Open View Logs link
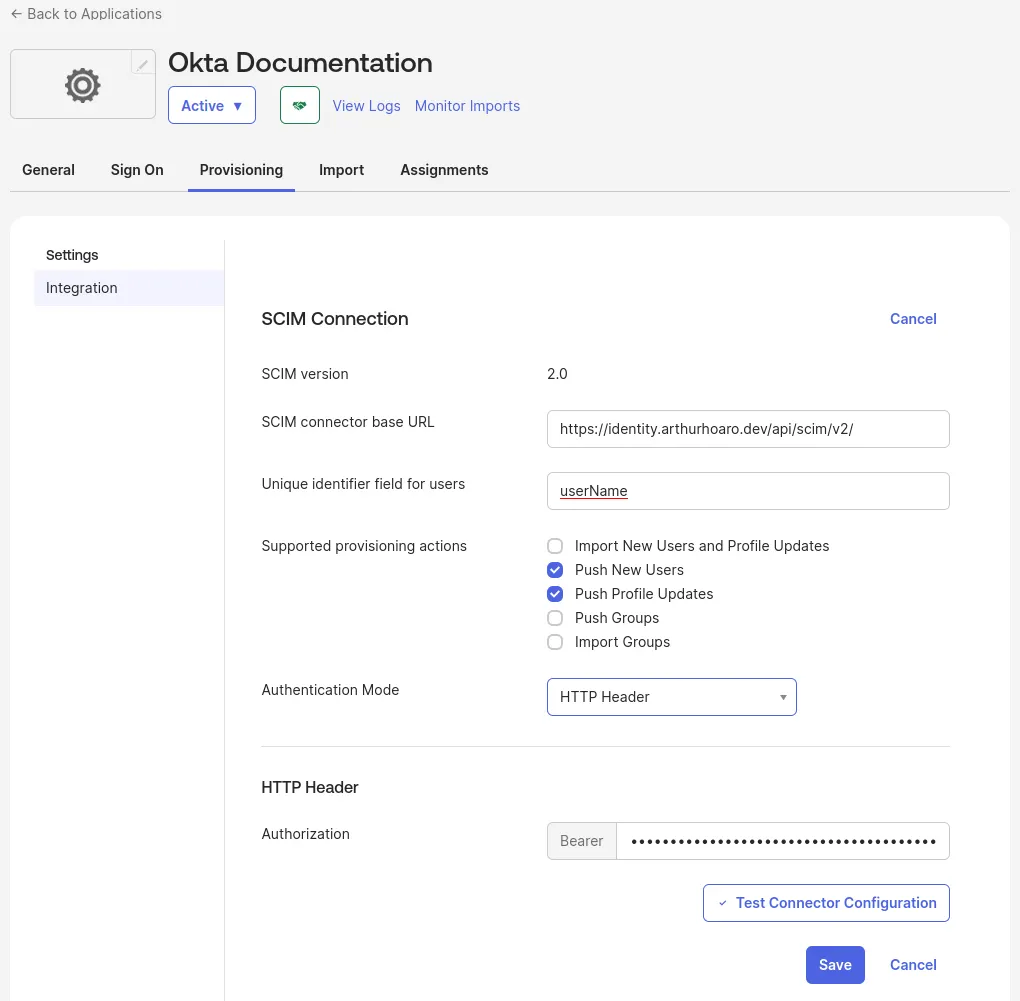This screenshot has height=1001, width=1020. (366, 106)
